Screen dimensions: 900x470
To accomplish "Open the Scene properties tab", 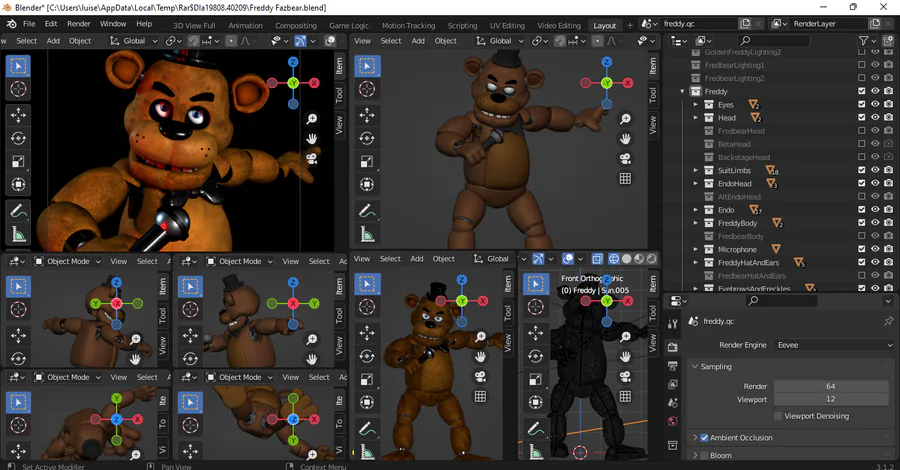I will 673,403.
